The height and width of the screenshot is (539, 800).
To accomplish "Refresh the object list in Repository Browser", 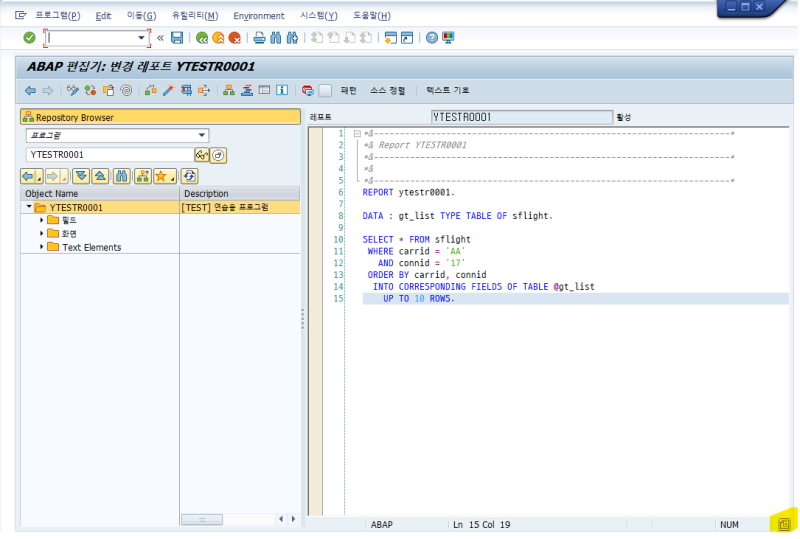I will point(189,177).
